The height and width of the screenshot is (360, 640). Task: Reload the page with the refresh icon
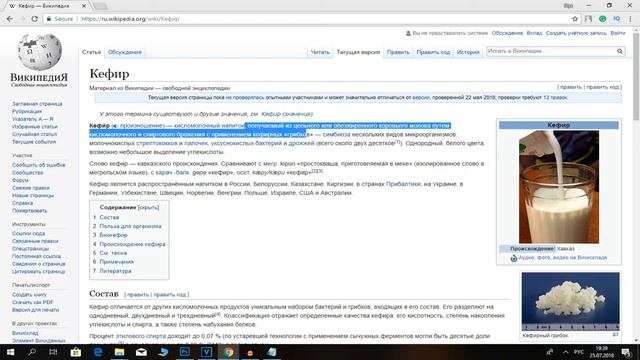tap(35, 19)
